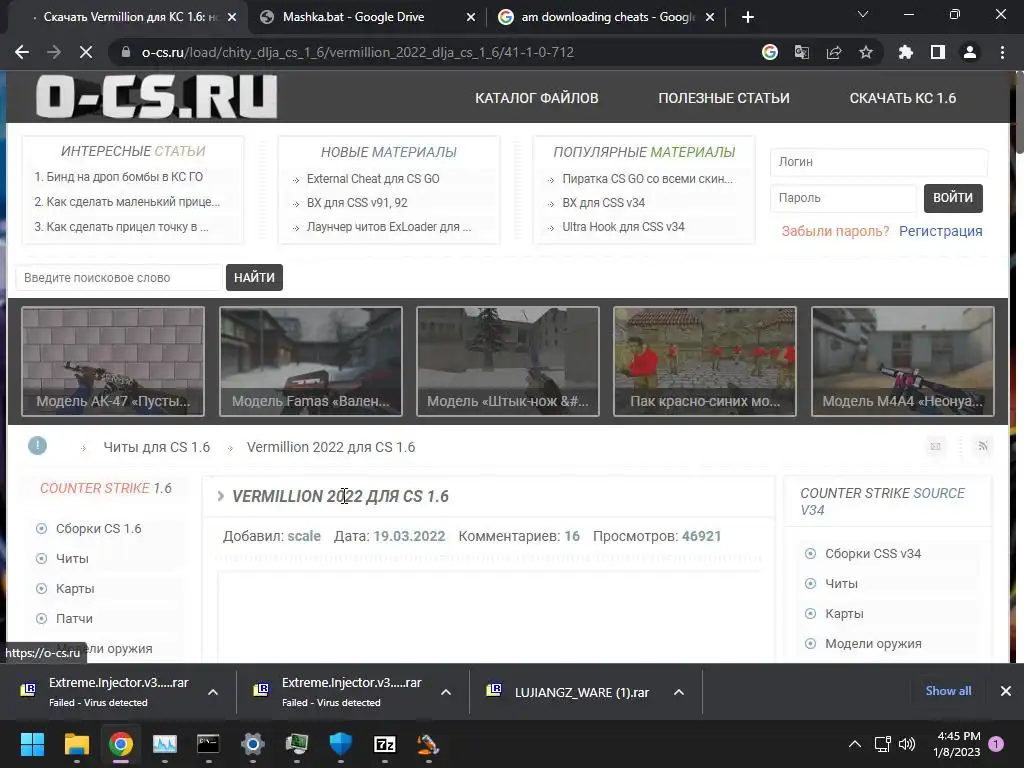Screen dimensions: 1024x768
Task: Click the НАЙТИ search button
Action: click(254, 278)
